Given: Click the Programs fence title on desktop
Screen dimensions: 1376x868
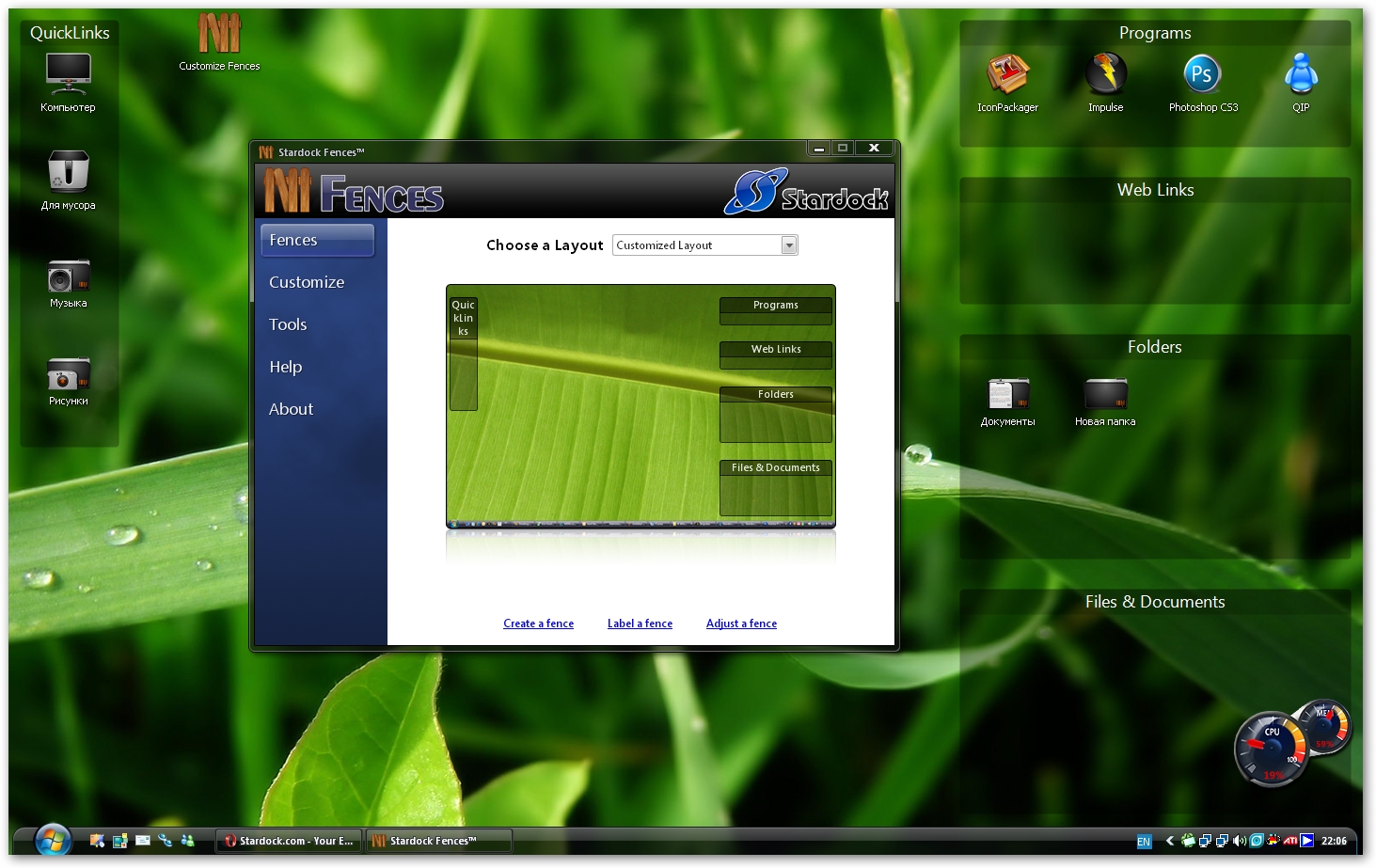Looking at the screenshot, I should point(1155,33).
